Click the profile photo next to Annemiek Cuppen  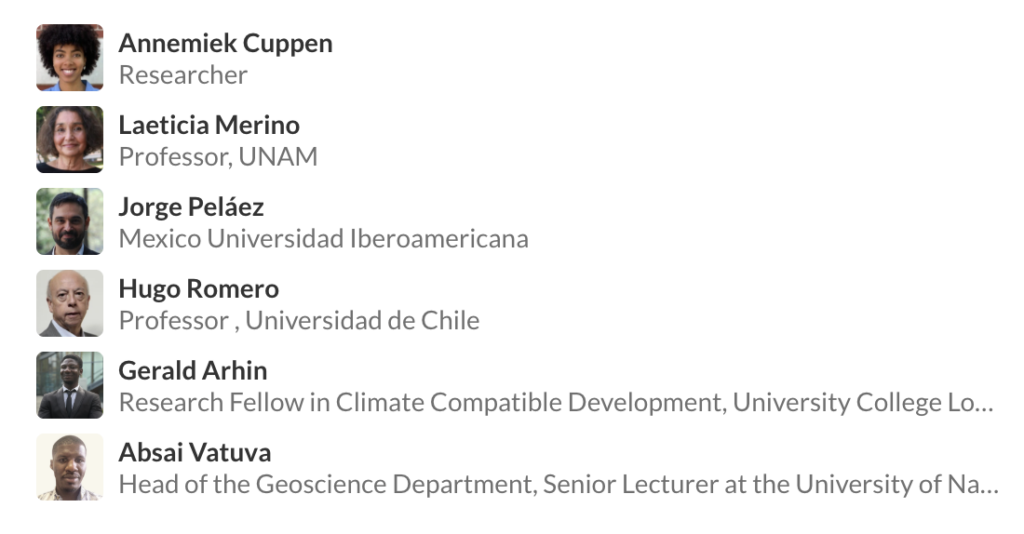(70, 58)
